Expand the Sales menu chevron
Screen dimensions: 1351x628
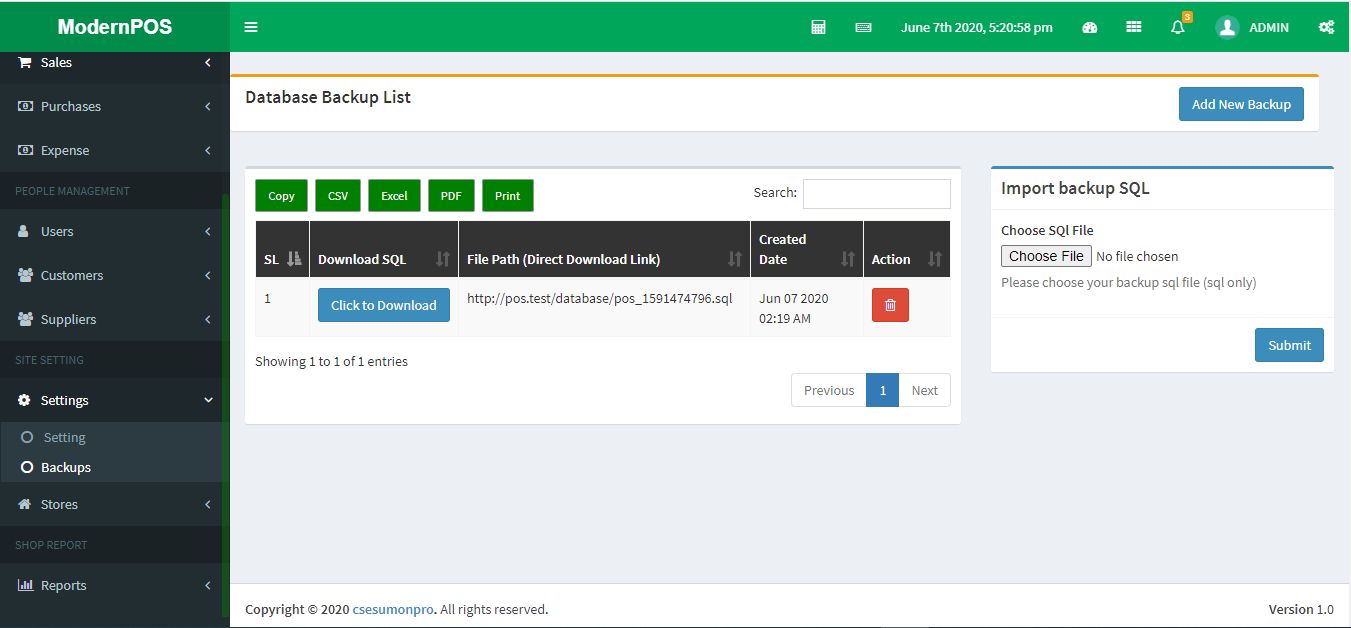click(208, 62)
